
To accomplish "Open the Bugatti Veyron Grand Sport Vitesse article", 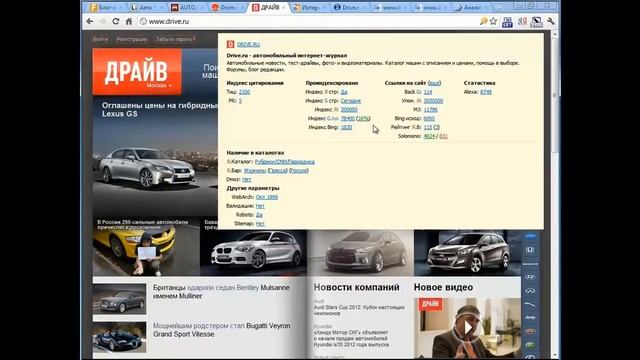I will click(x=222, y=330).
